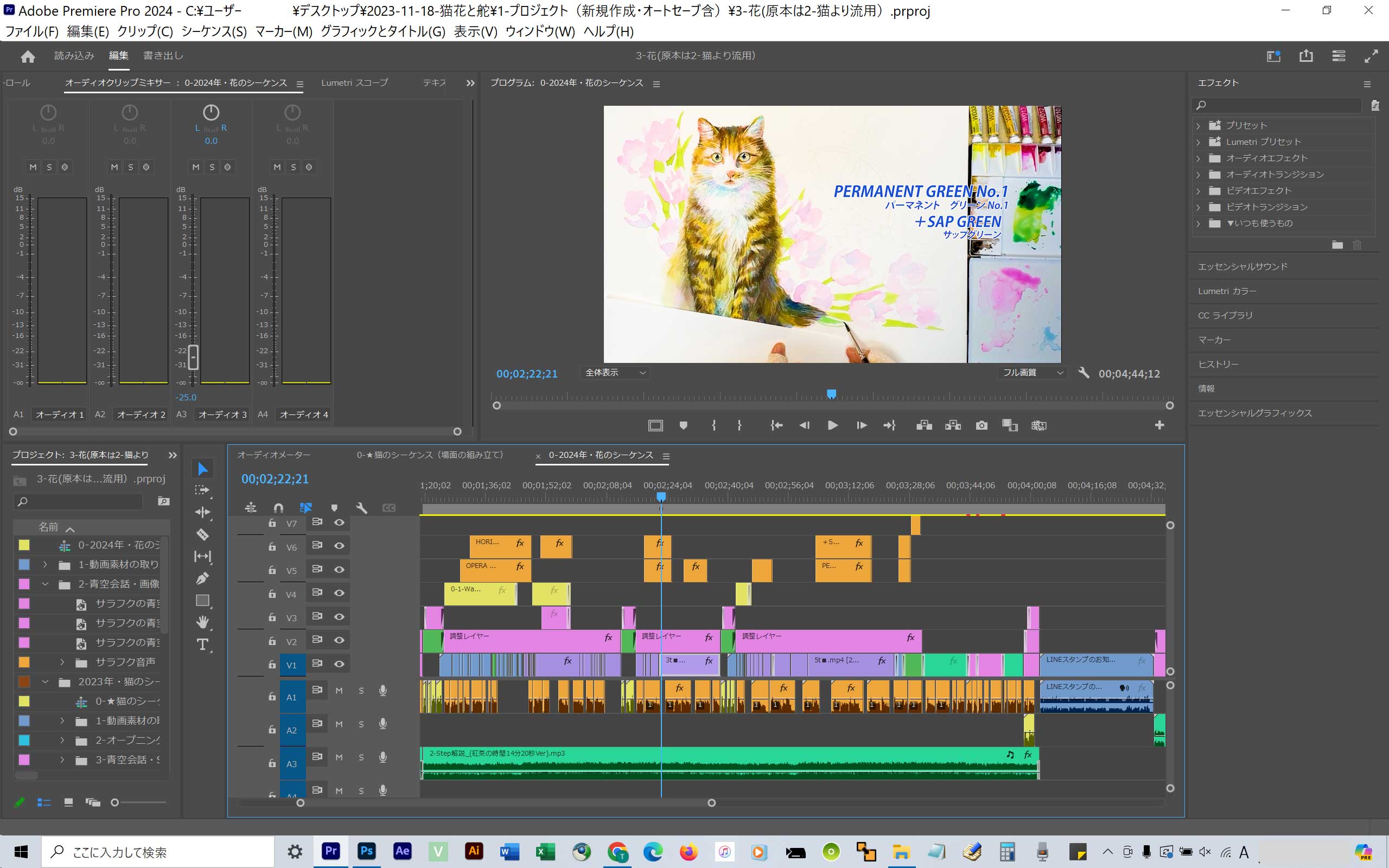Expand the サラフク音声 bin
The width and height of the screenshot is (1389, 868).
(62, 662)
